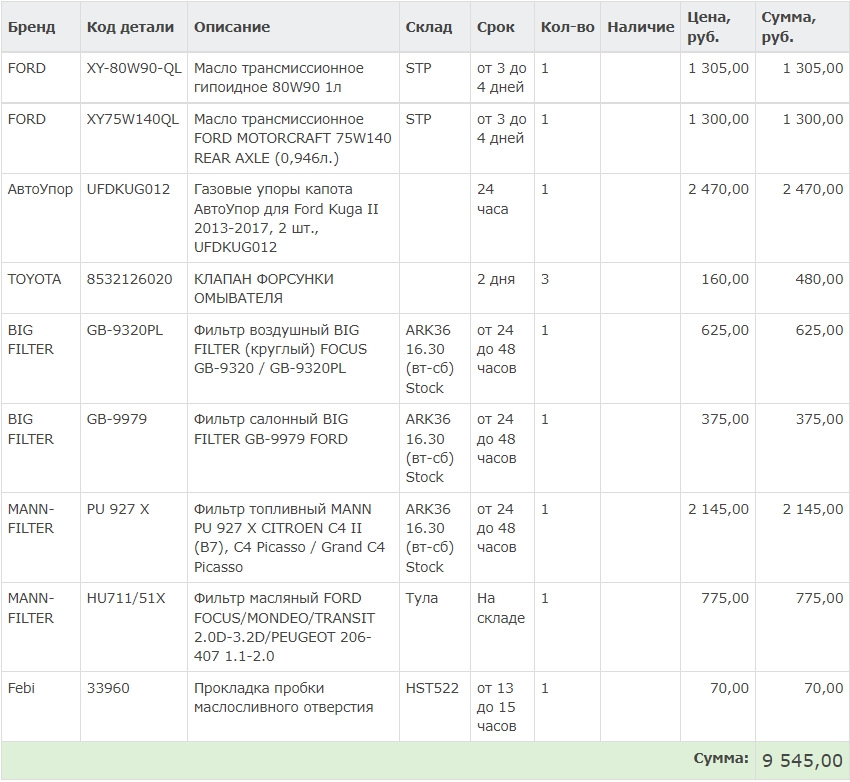
Task: Select part code PU 927 X in code column
Action: (x=118, y=509)
